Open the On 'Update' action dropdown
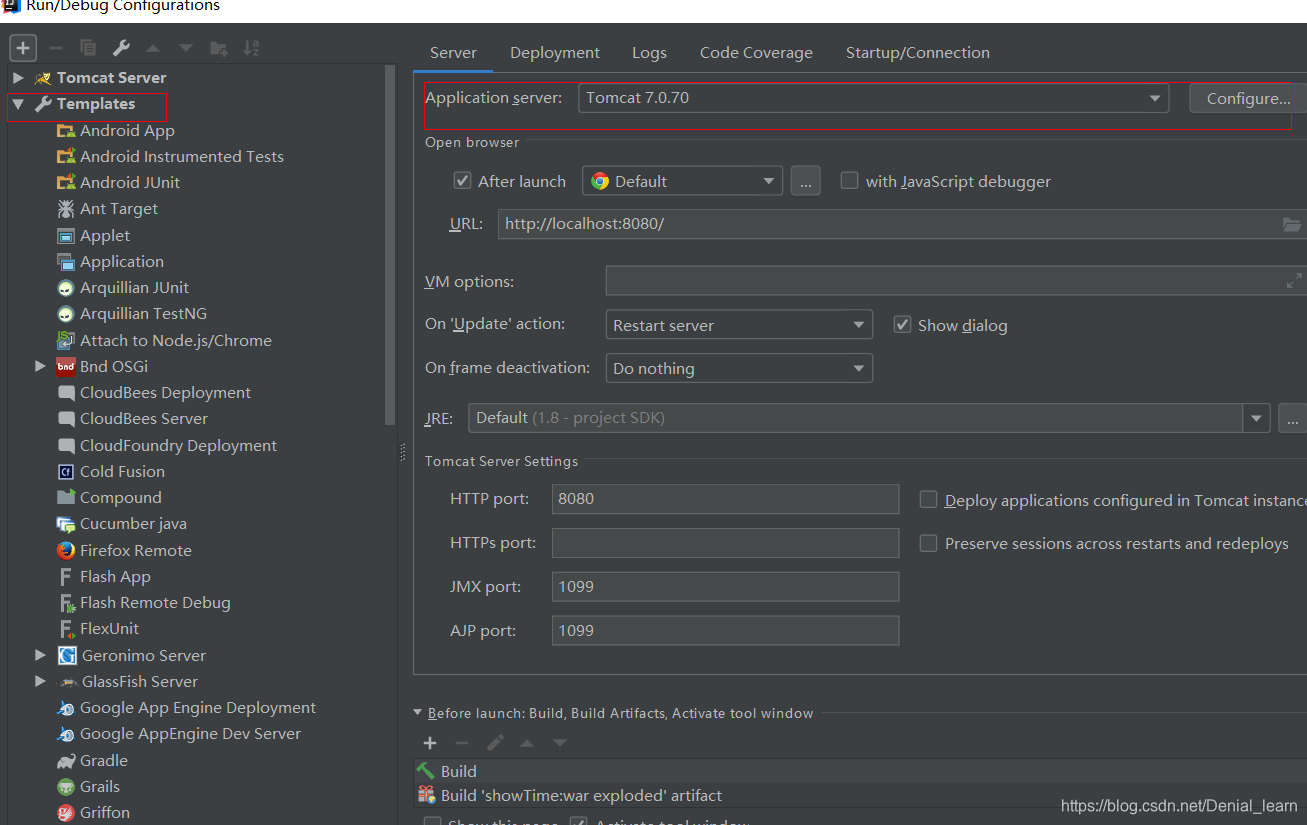 [739, 325]
